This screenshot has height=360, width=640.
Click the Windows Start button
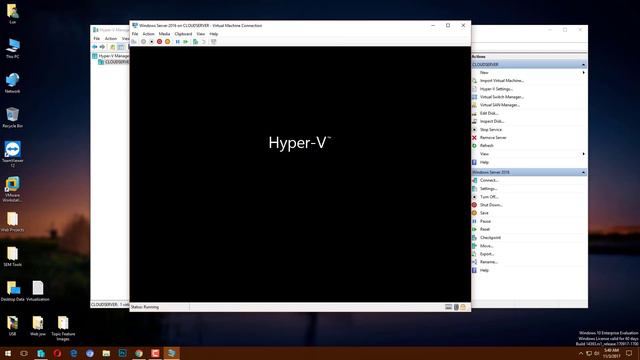pyautogui.click(x=8, y=353)
